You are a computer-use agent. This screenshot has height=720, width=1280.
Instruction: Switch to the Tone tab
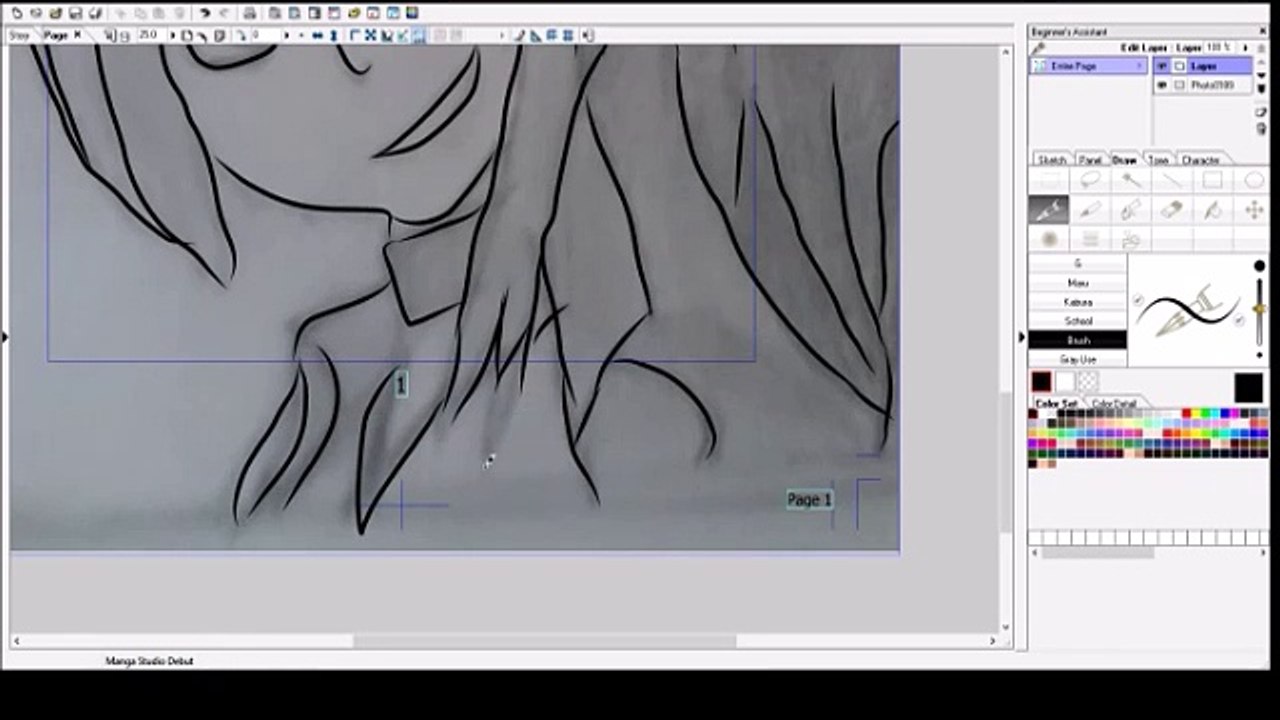[1158, 160]
